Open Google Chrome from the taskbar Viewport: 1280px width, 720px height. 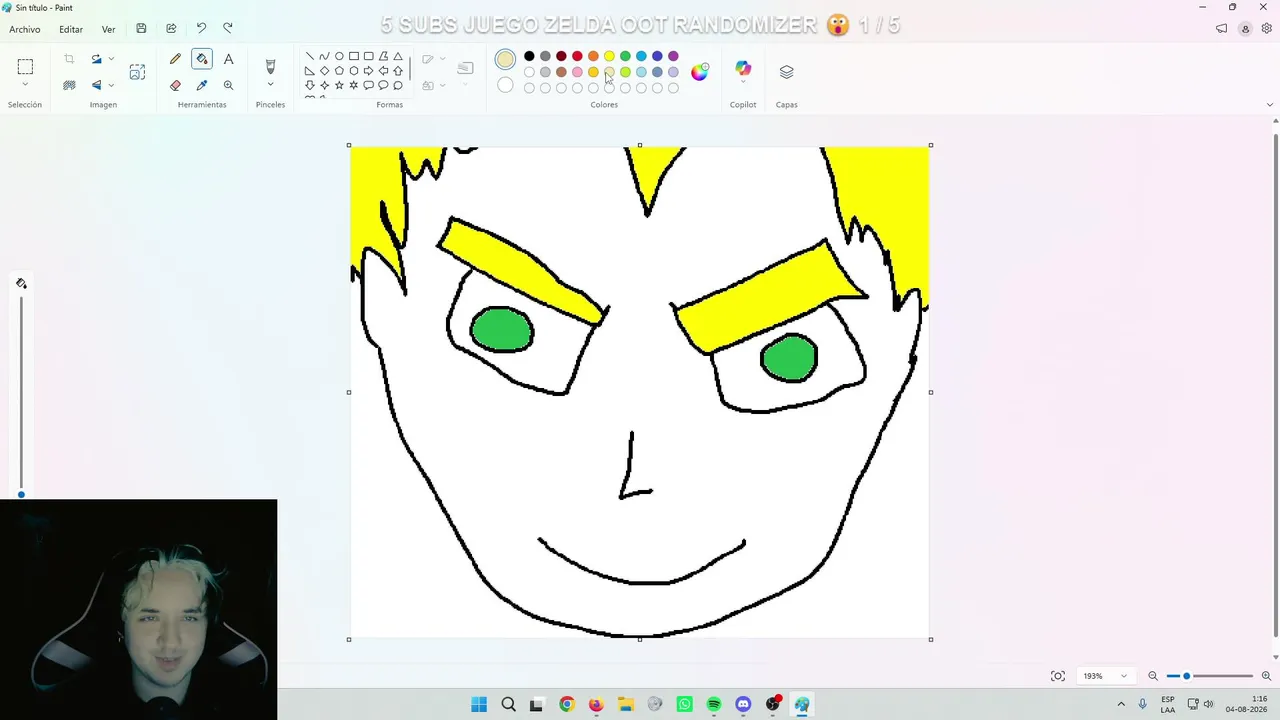[x=567, y=704]
